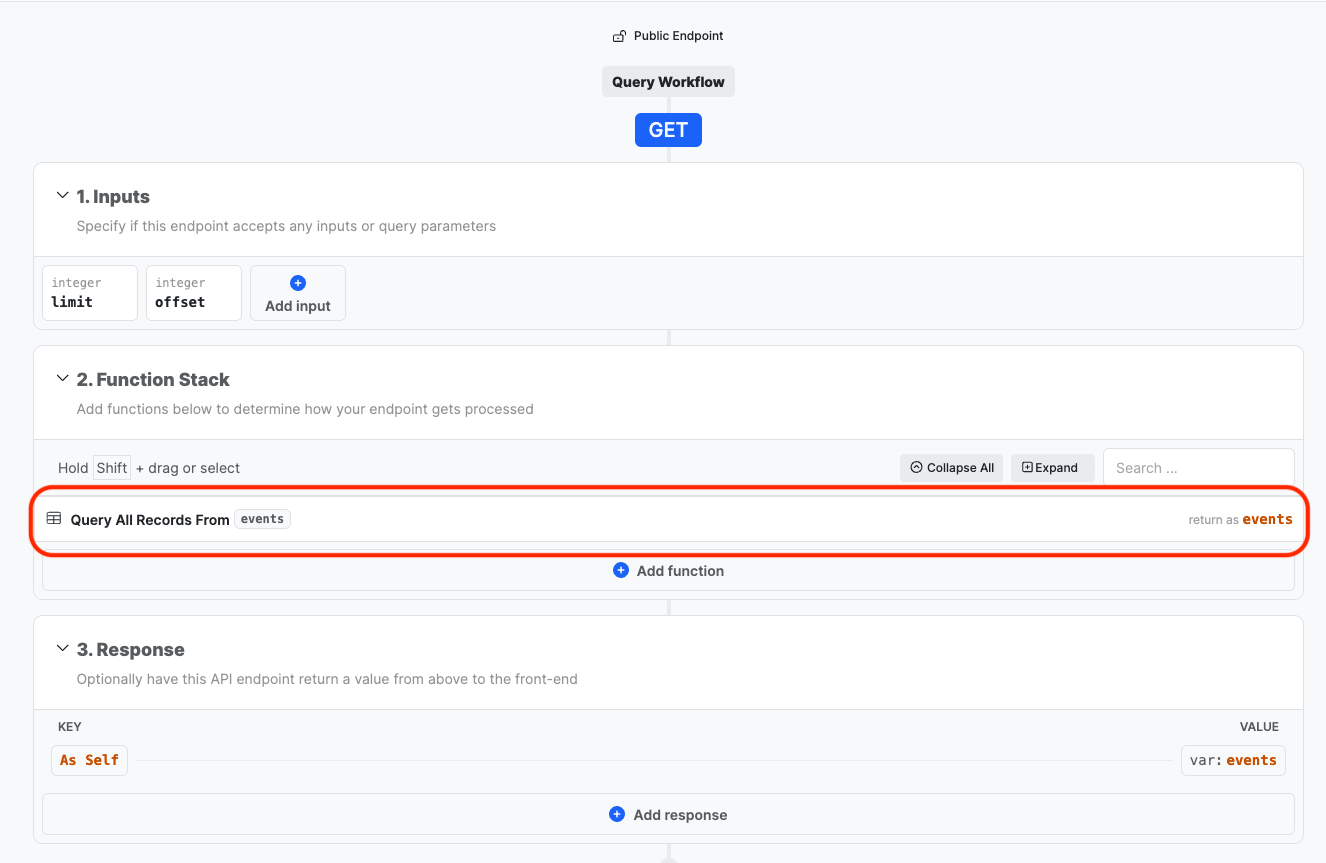Click the Public Endpoint text label
Viewport: 1326px width, 863px height.
click(678, 36)
